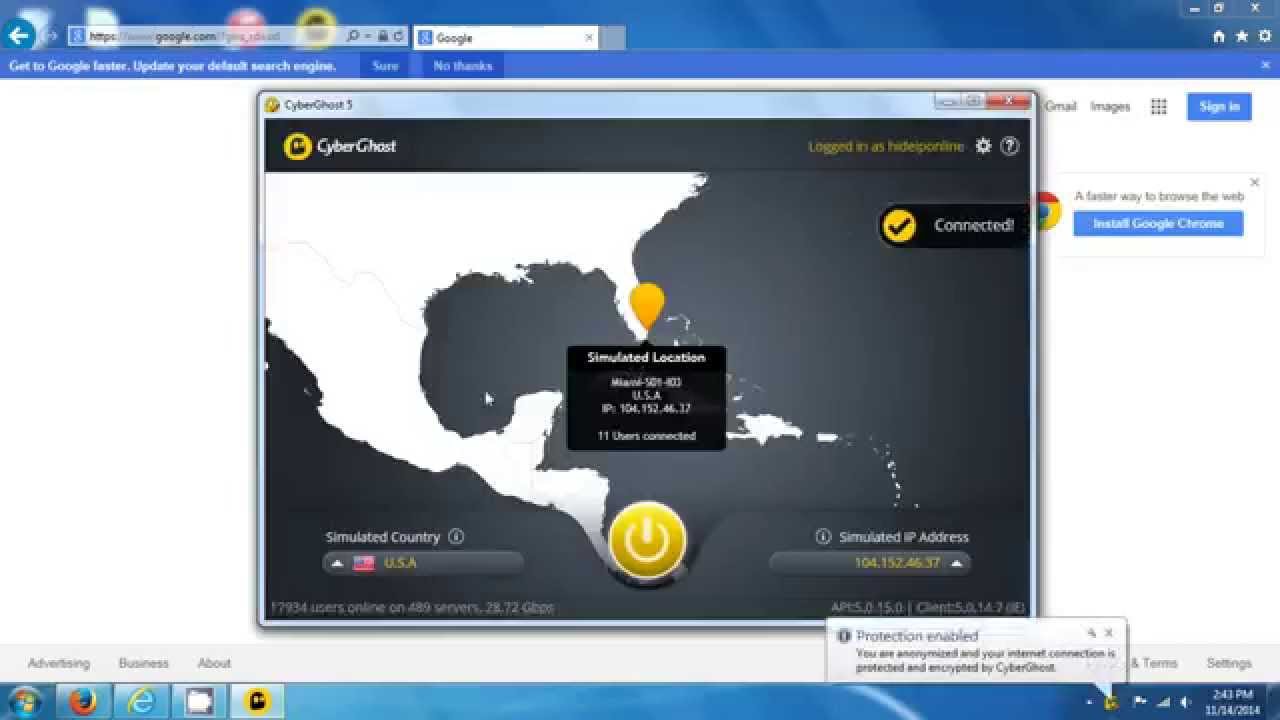
Task: Open IE Tools gear icon
Action: coord(1266,36)
